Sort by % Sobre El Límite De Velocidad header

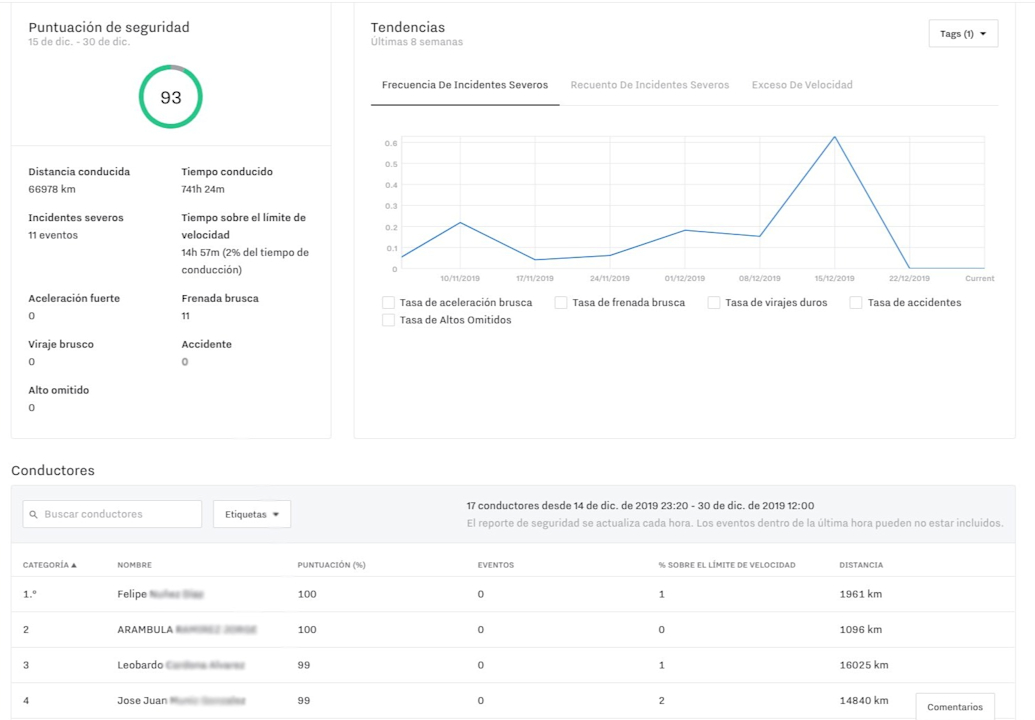coord(727,566)
